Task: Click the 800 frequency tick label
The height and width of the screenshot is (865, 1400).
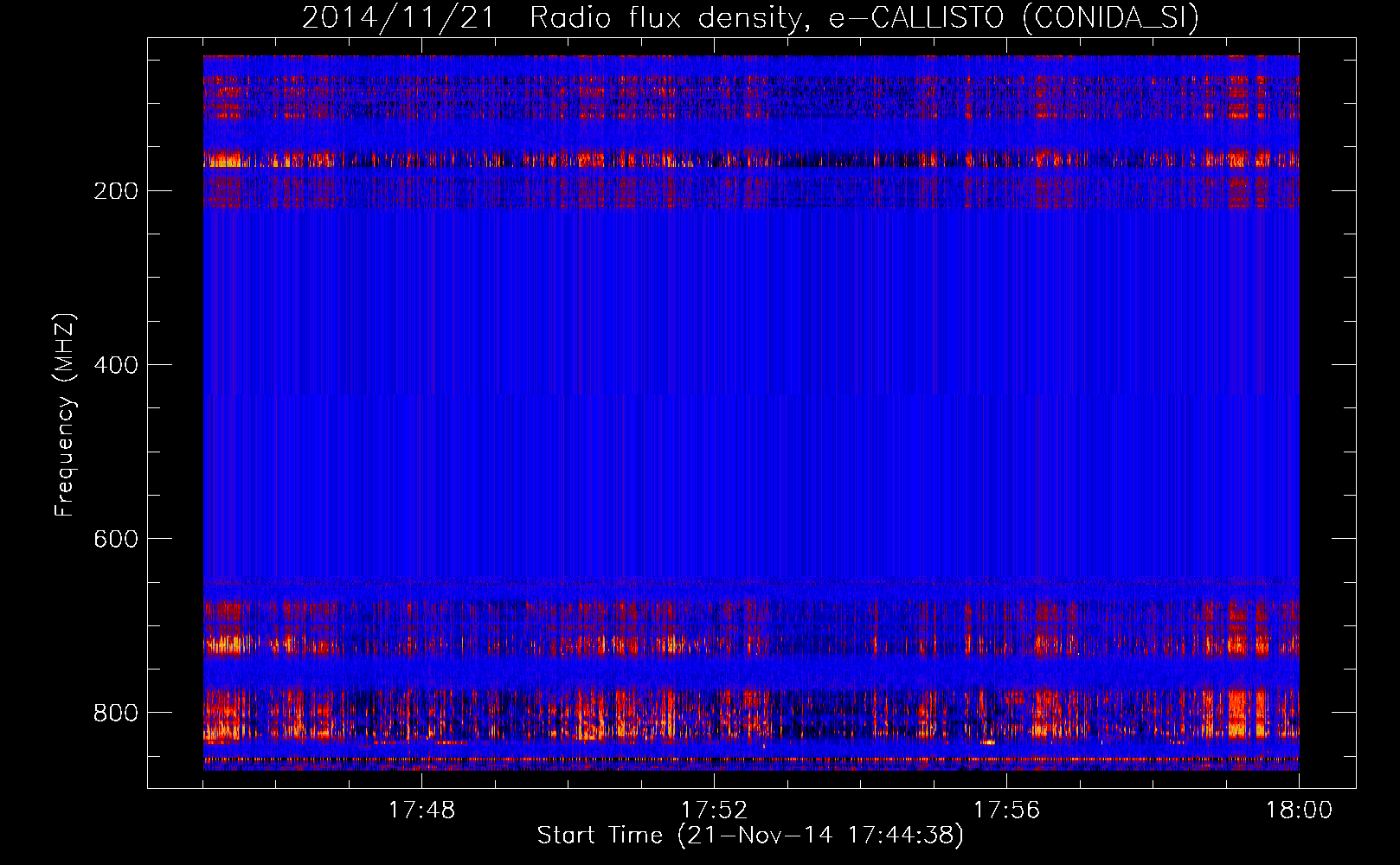Action: 116,713
